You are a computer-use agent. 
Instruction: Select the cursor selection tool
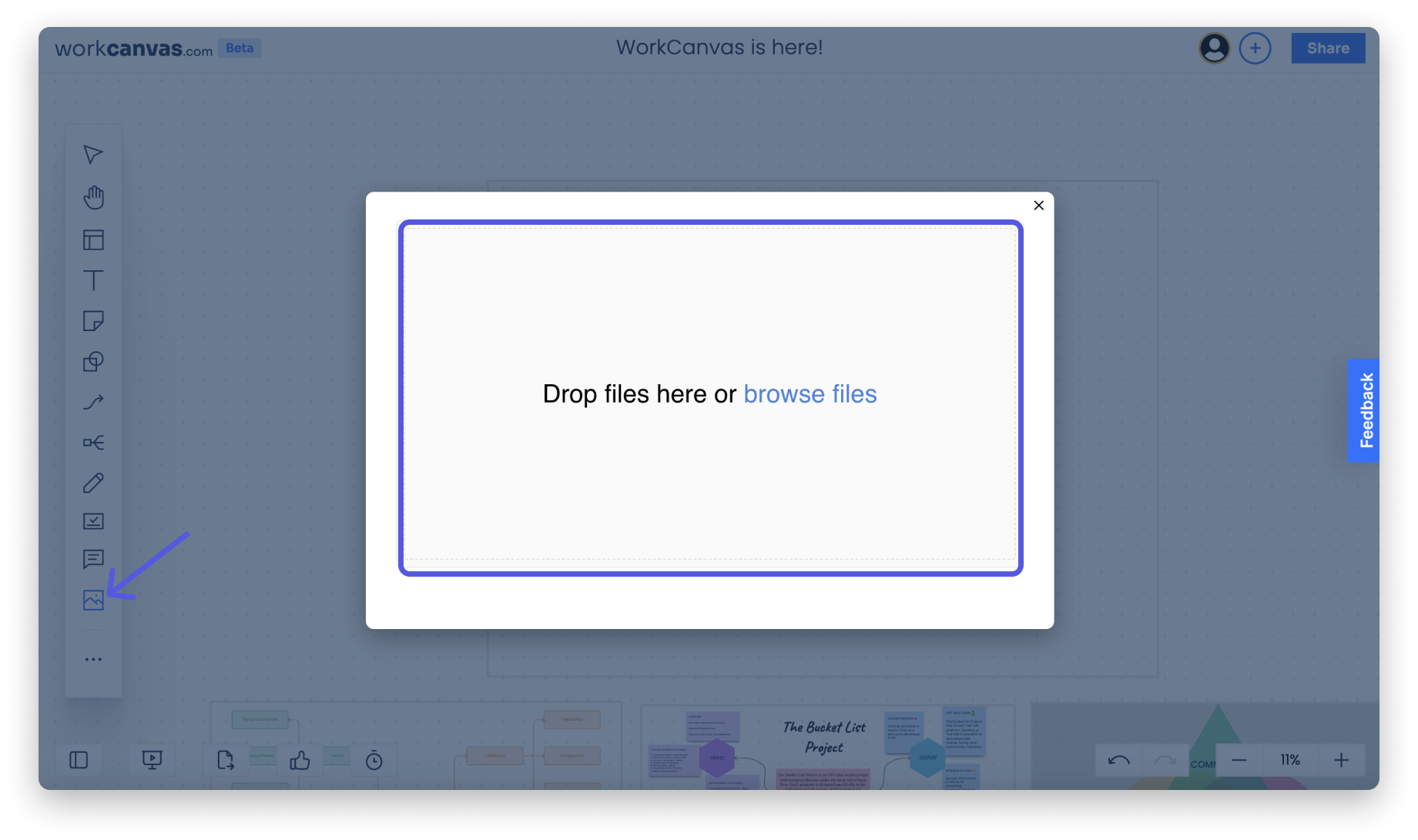92,154
